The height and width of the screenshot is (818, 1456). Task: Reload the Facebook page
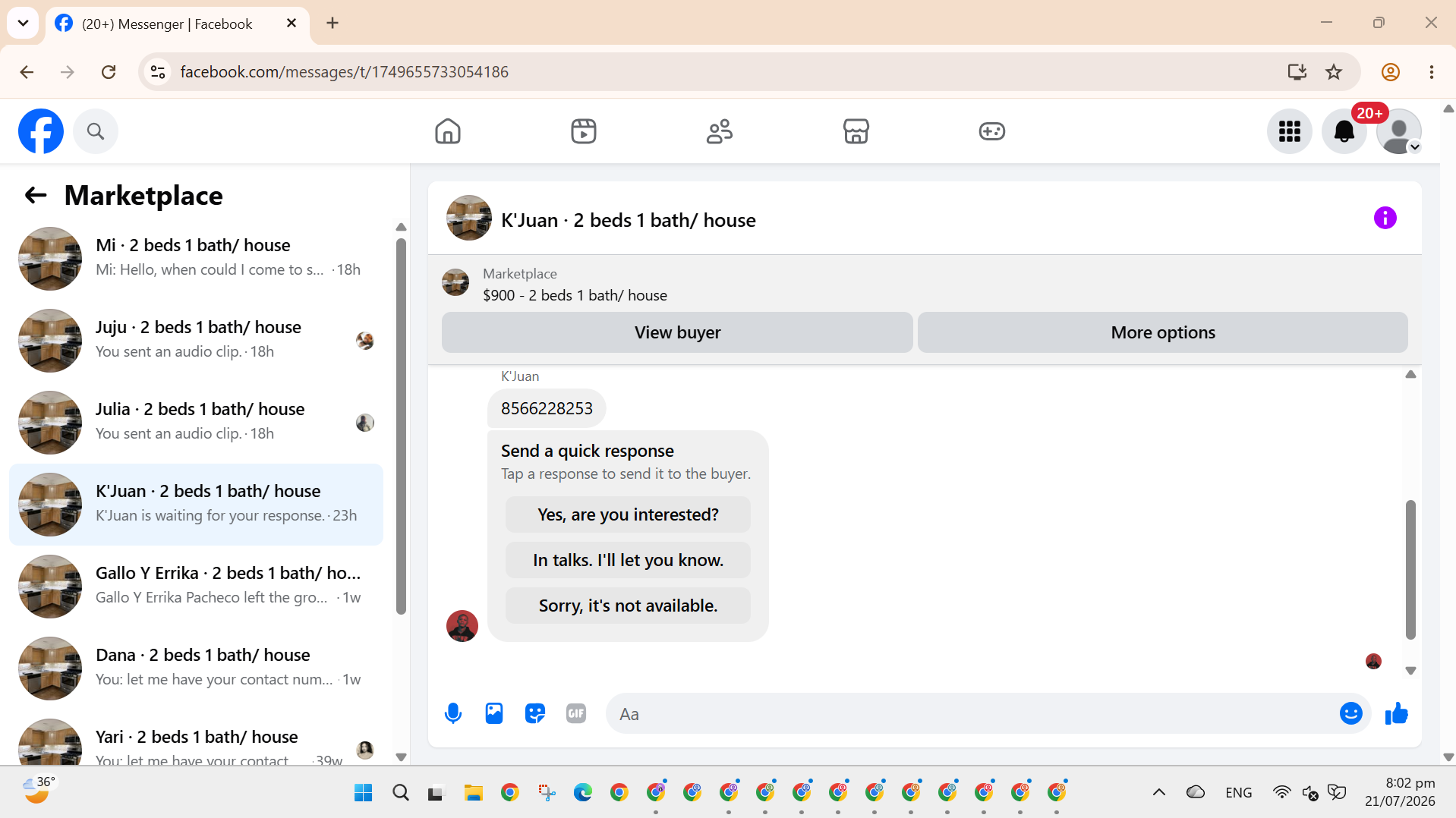tap(109, 72)
